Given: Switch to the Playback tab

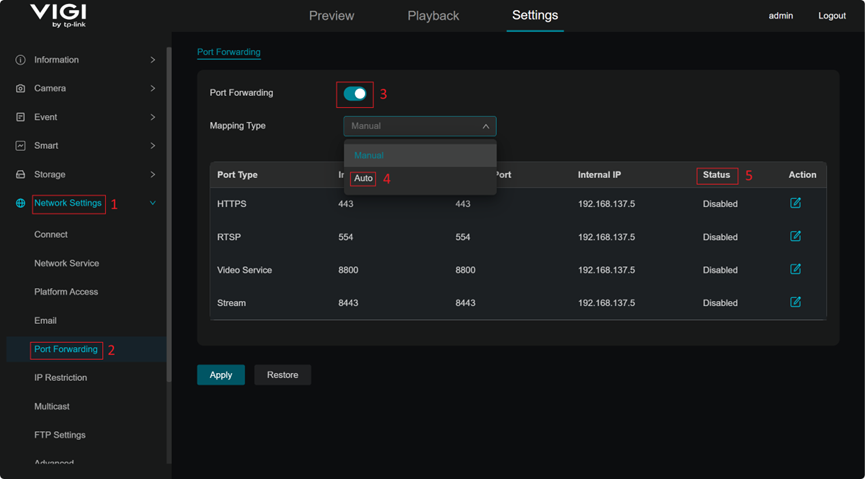Looking at the screenshot, I should [433, 16].
